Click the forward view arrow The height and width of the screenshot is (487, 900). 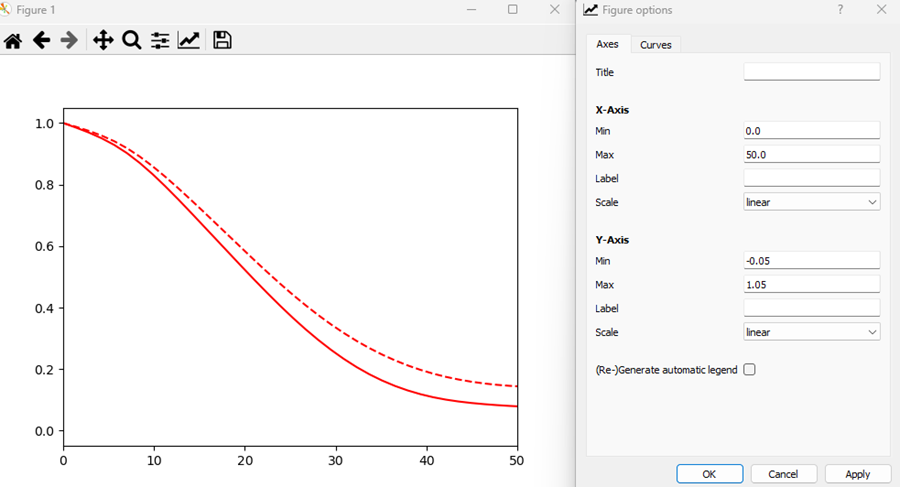click(69, 40)
